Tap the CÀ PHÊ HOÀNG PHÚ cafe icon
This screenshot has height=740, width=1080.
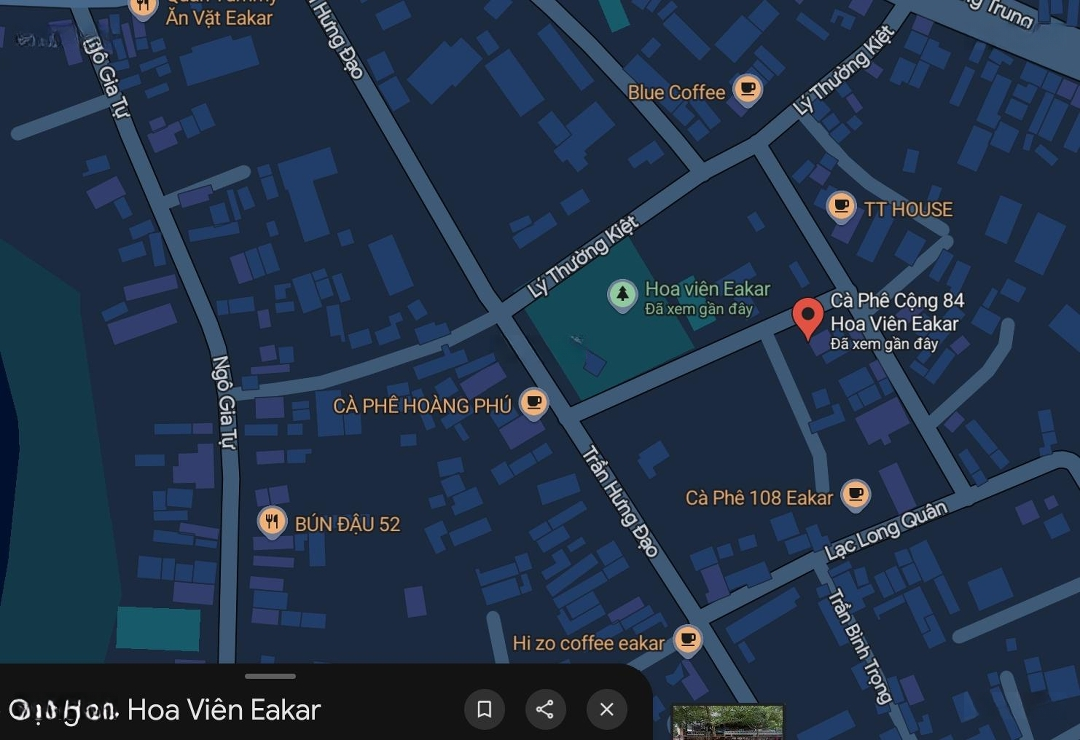pos(533,404)
